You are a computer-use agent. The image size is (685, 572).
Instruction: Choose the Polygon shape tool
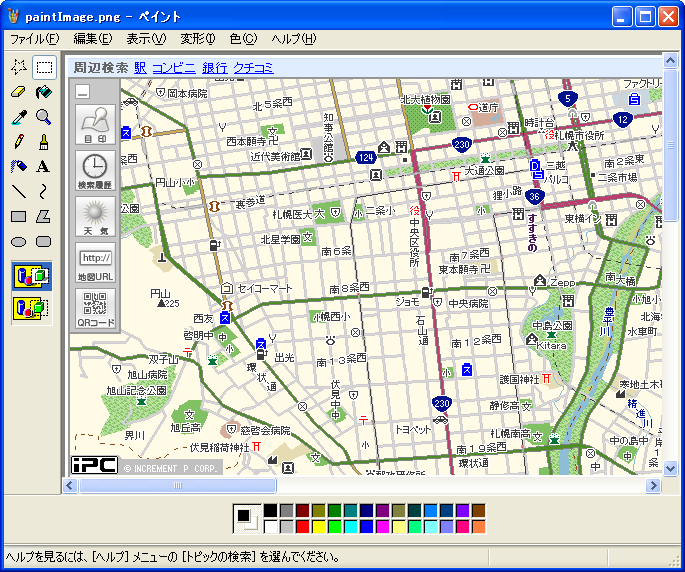(x=44, y=216)
